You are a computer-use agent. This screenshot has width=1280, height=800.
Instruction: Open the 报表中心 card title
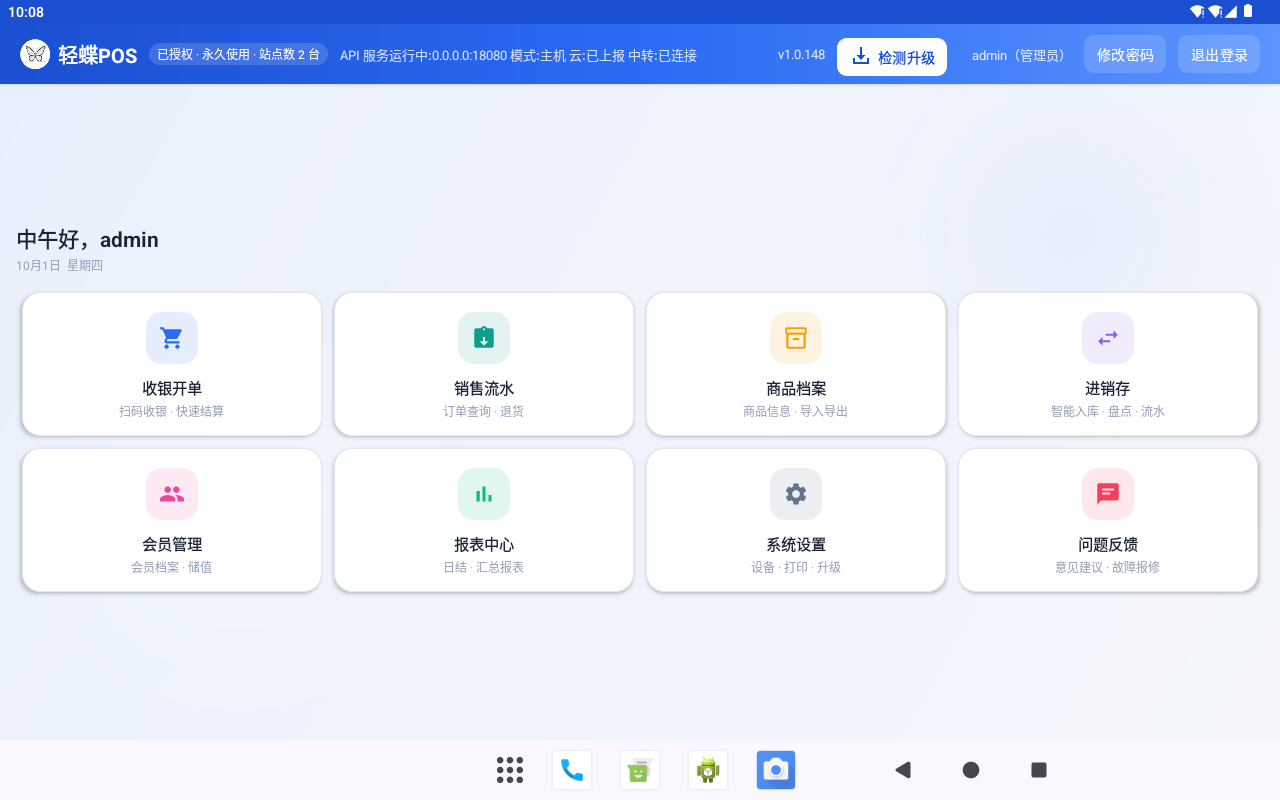click(484, 545)
